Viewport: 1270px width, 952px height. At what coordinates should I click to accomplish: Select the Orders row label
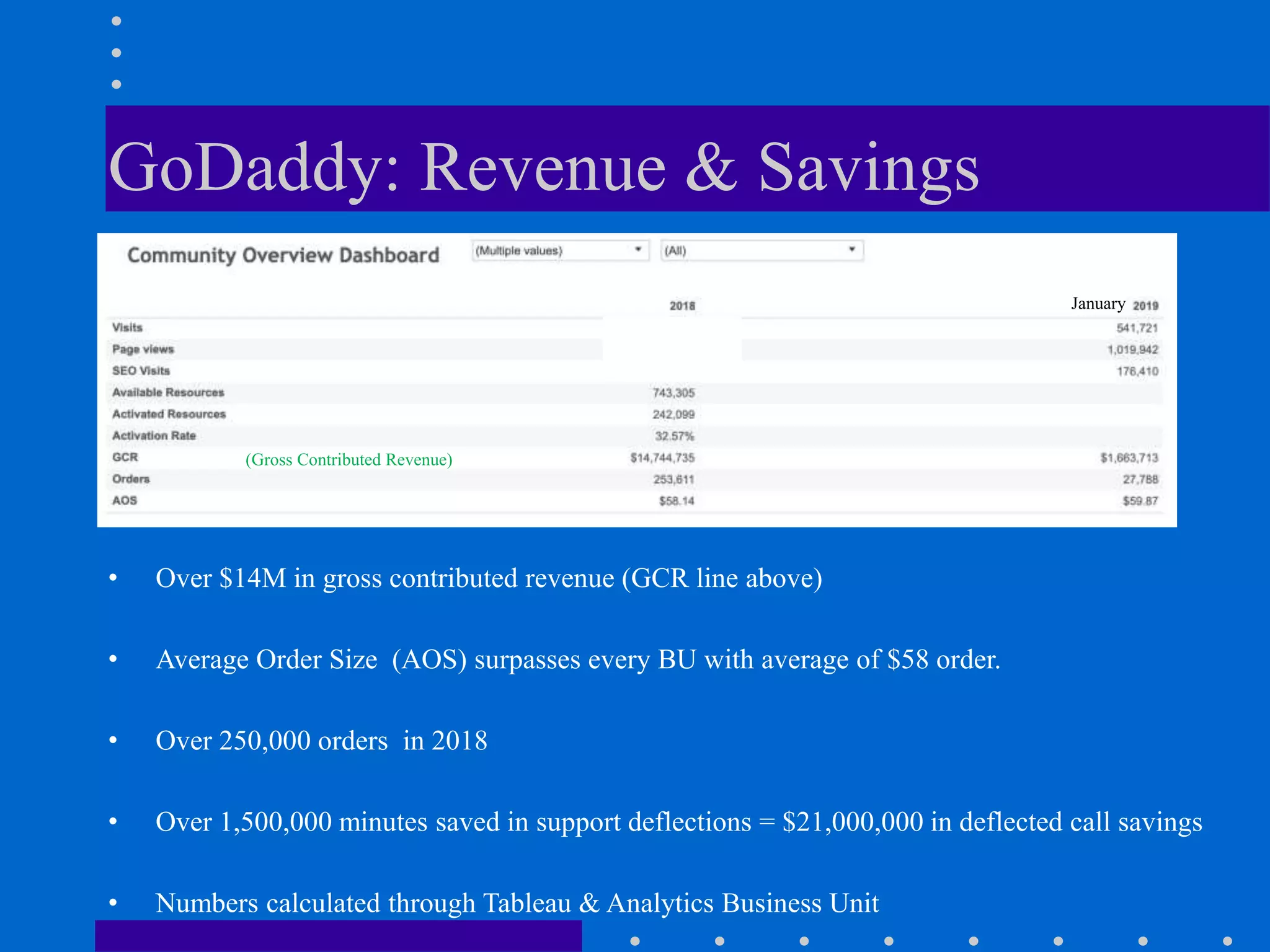pos(131,479)
